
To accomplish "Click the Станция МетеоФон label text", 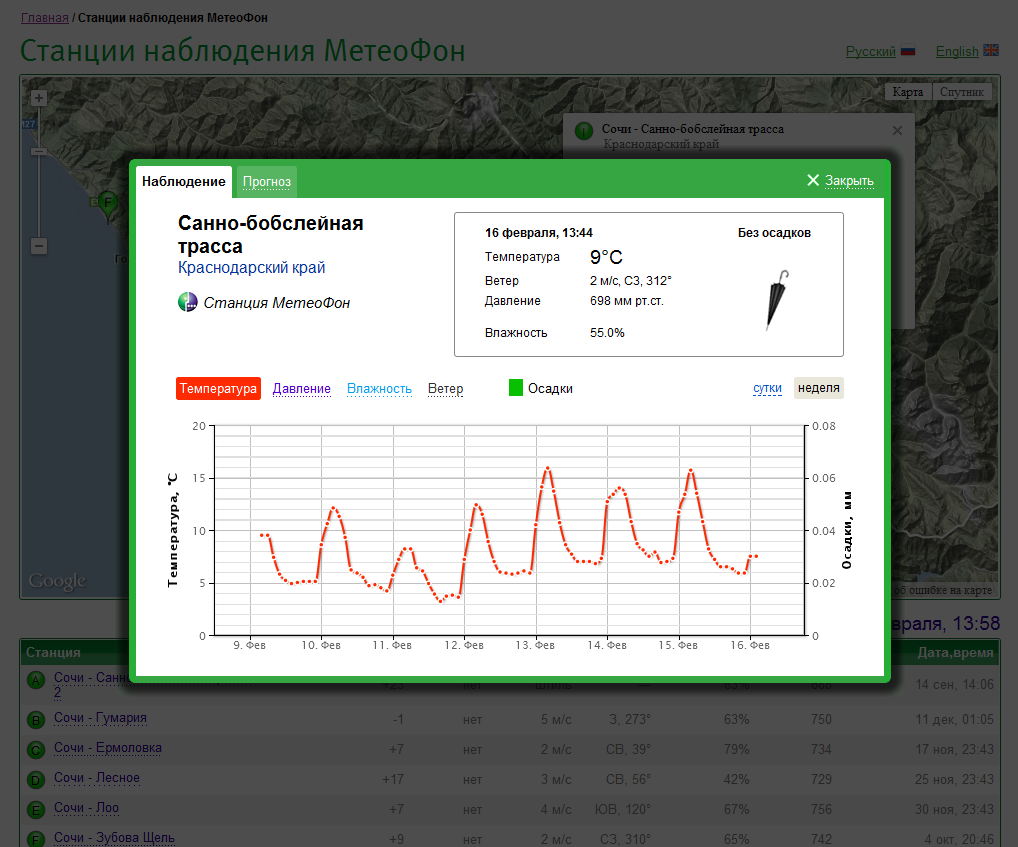I will coord(277,302).
